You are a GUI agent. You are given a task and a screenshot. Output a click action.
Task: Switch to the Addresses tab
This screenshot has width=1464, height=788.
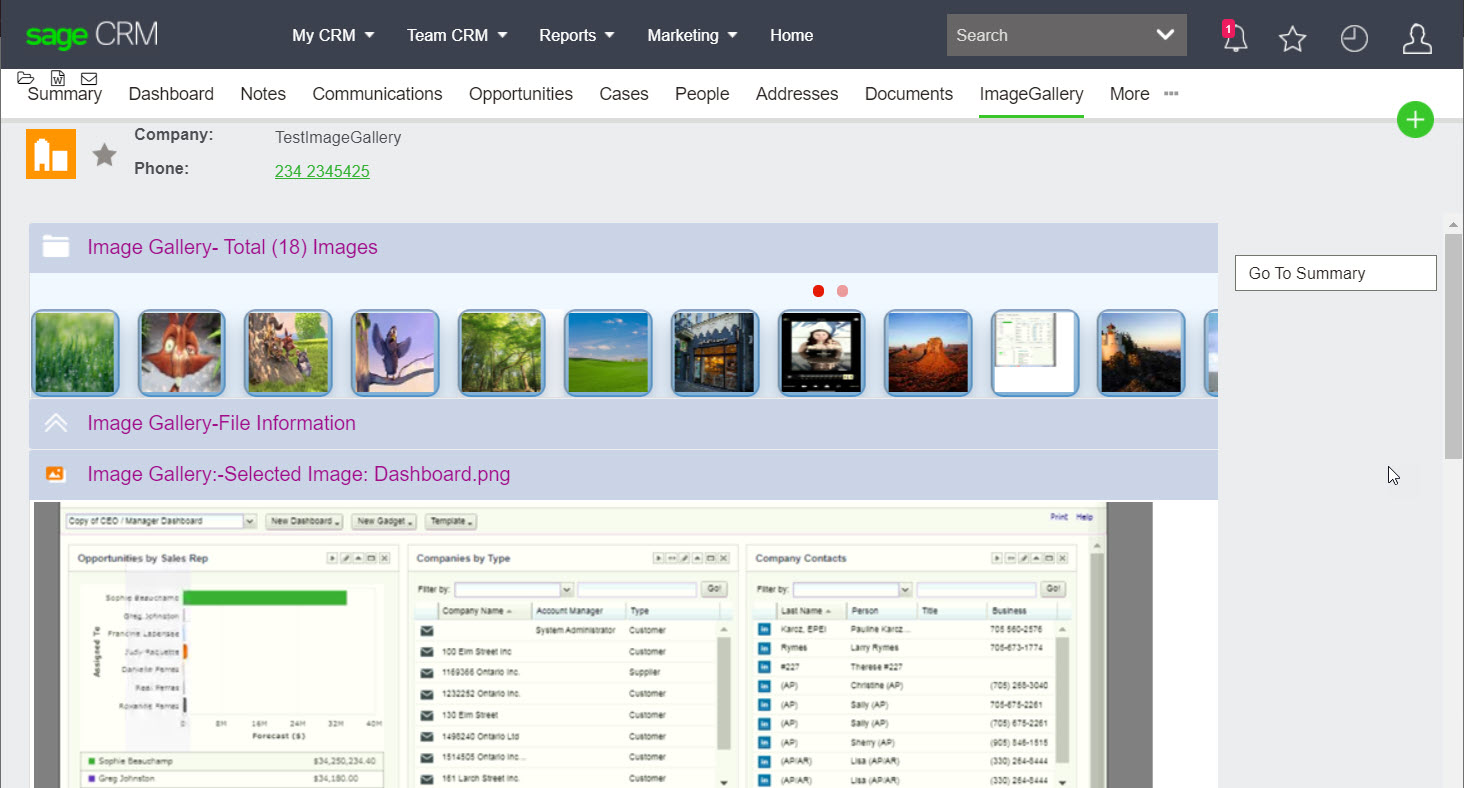tap(797, 94)
